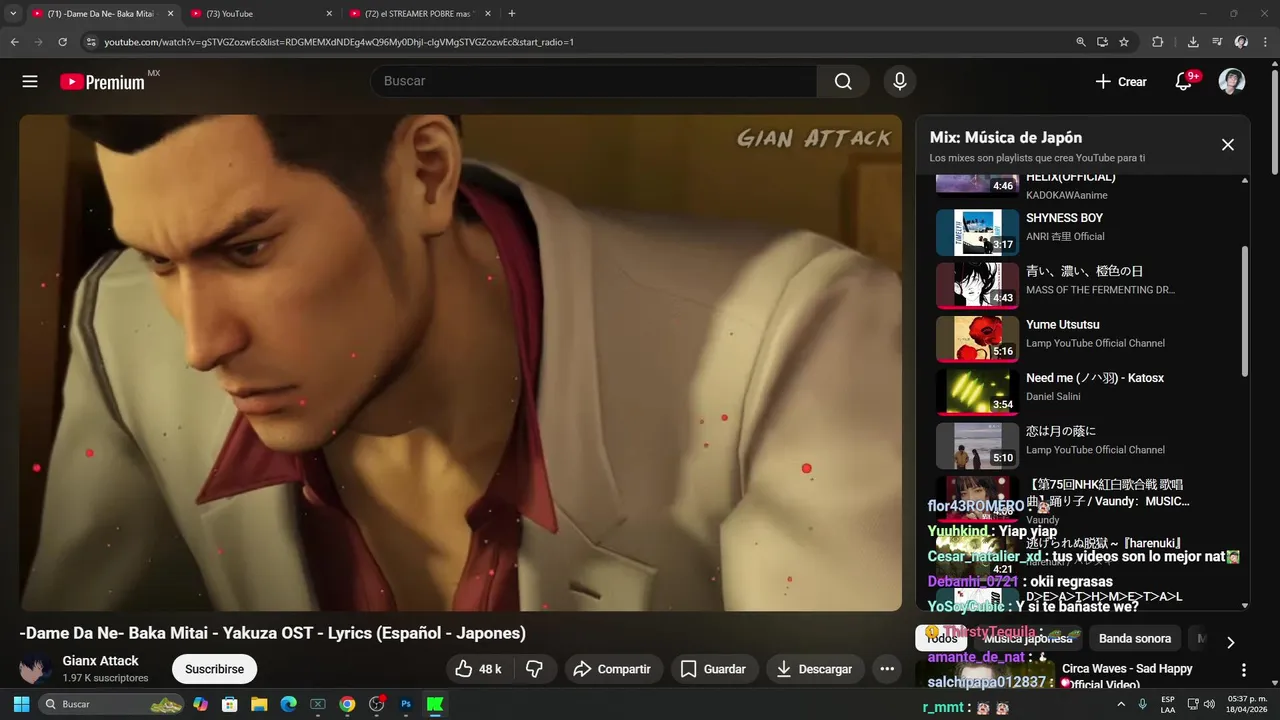
Task: View site information icon in address bar
Action: tap(91, 42)
